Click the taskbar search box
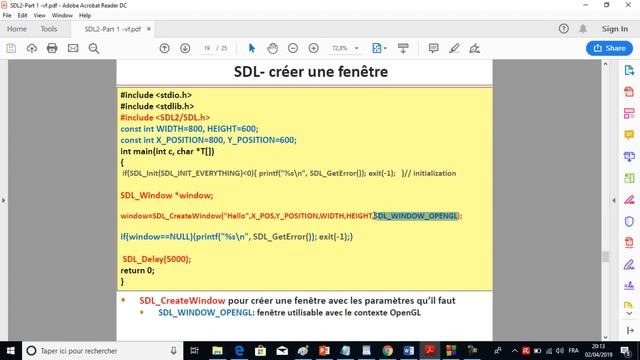The width and height of the screenshot is (640, 360). pos(102,351)
